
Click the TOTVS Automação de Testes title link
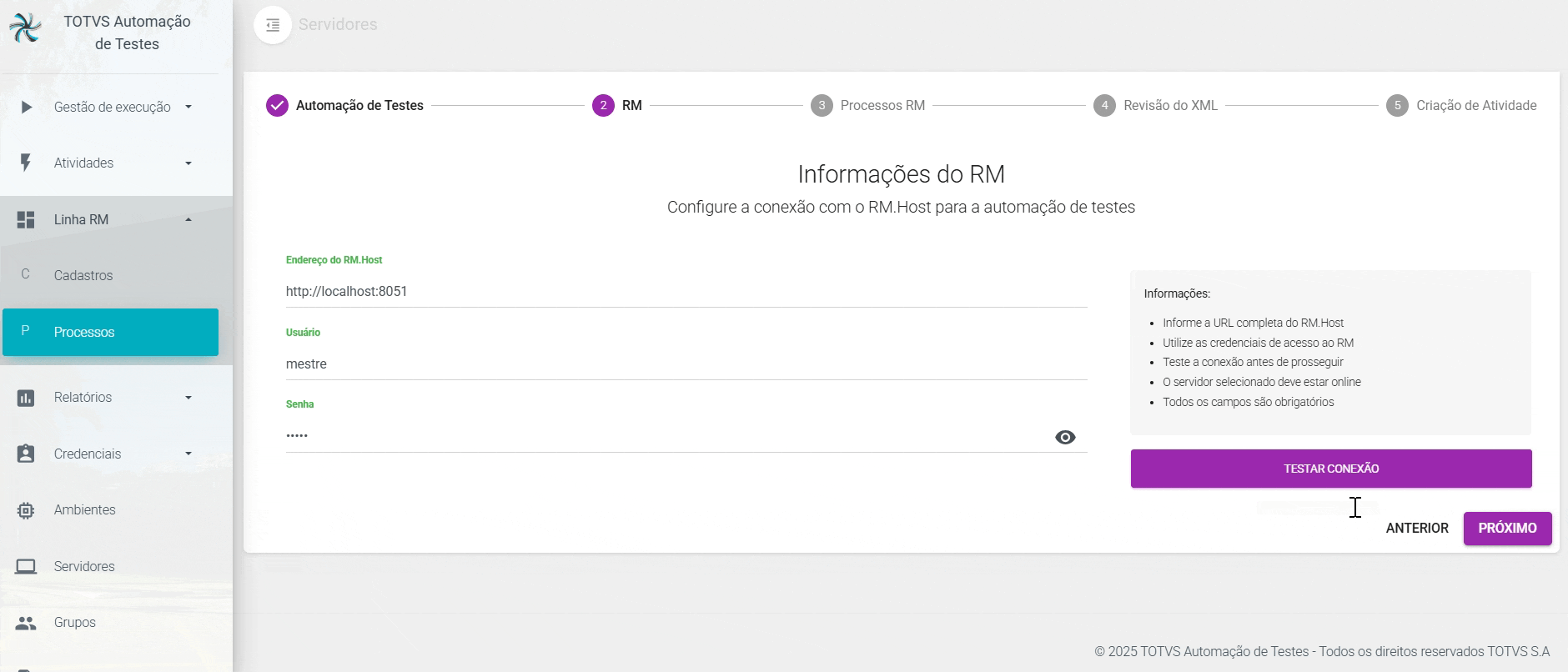point(127,33)
